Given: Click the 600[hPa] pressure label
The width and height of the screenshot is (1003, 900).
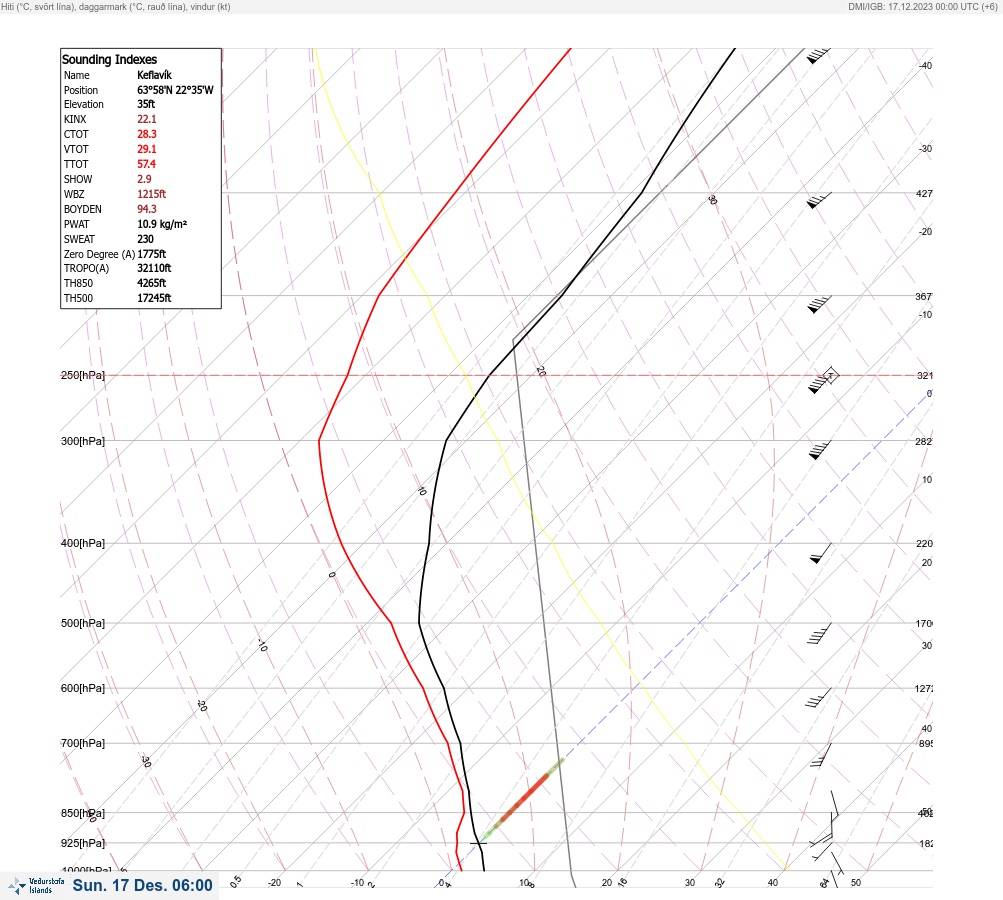Looking at the screenshot, I should pyautogui.click(x=83, y=688).
